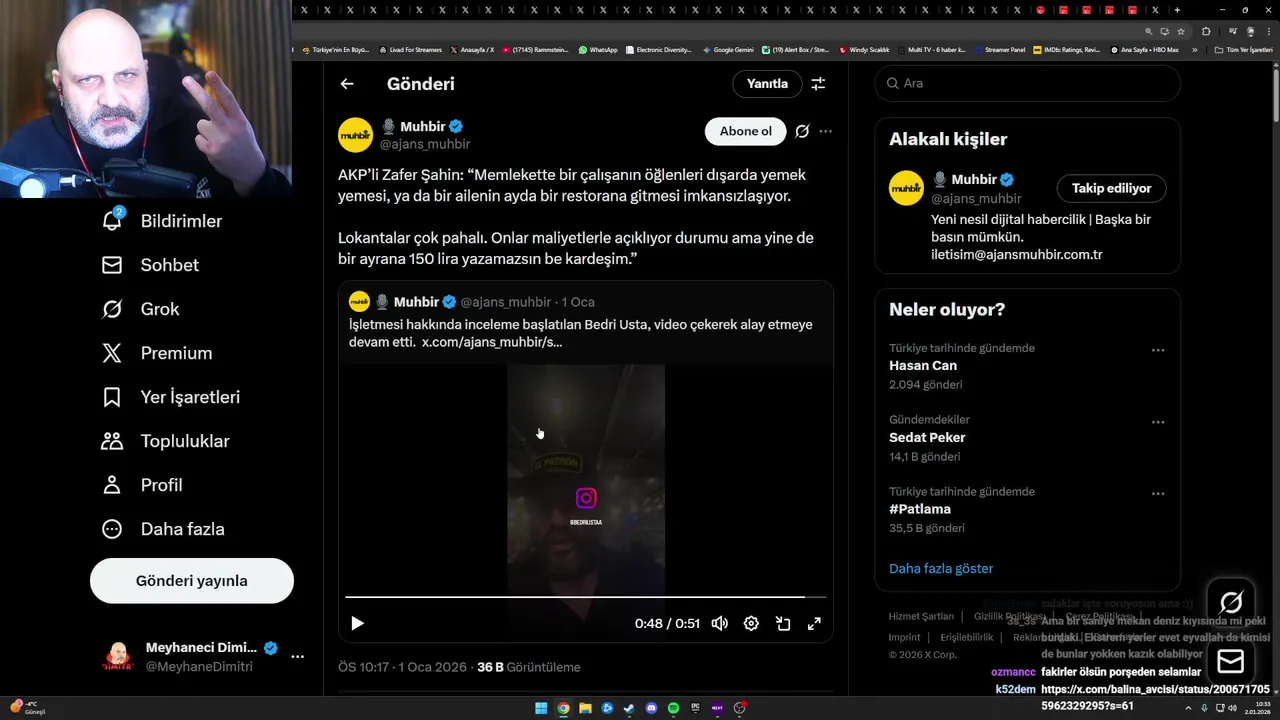The height and width of the screenshot is (720, 1280).
Task: Open File Explorer in taskbar
Action: pos(585,708)
